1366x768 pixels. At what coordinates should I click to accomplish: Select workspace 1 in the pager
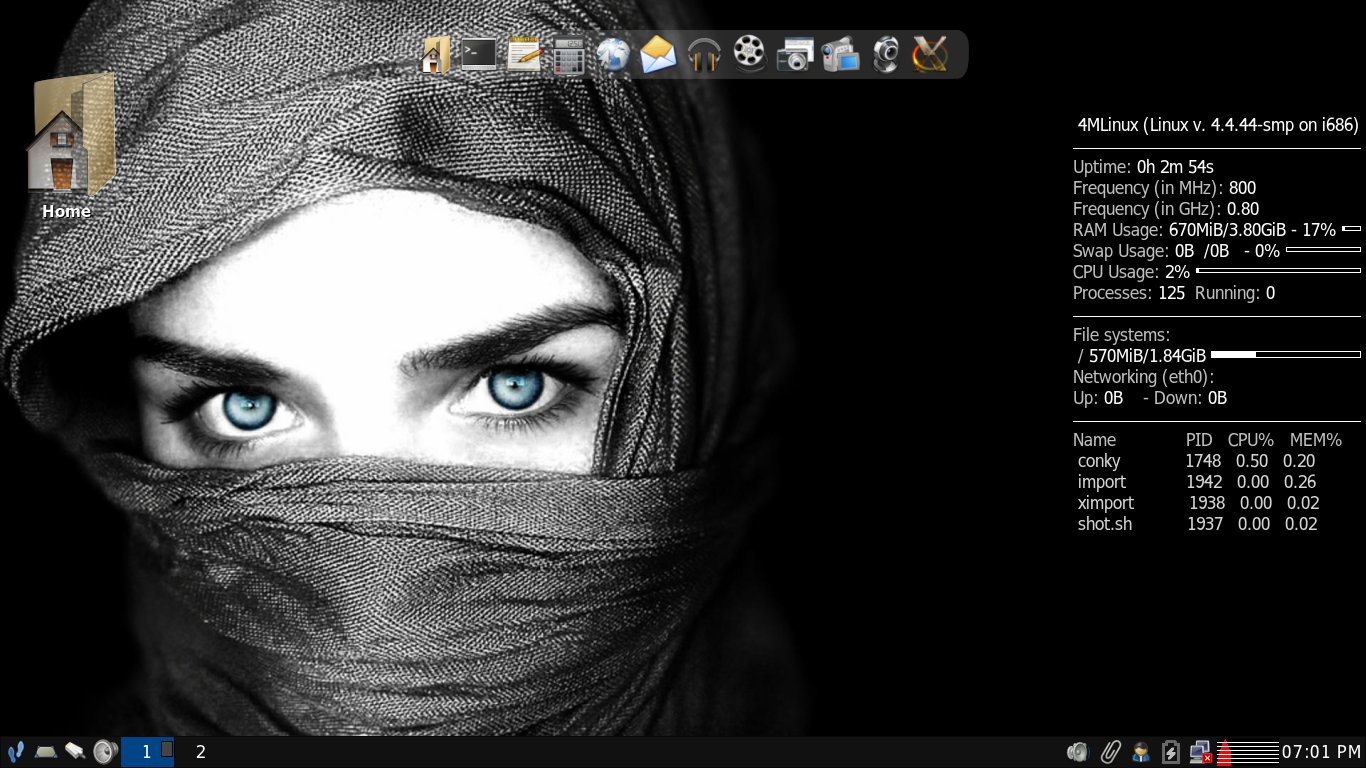click(147, 752)
